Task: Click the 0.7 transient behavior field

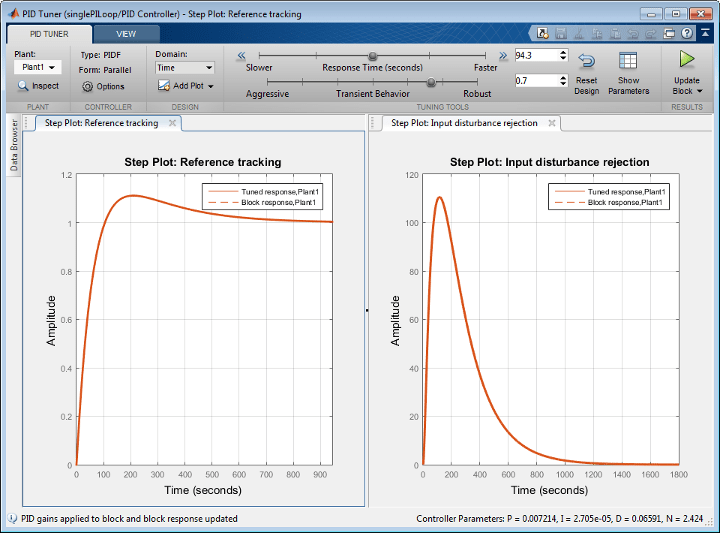Action: [x=535, y=80]
